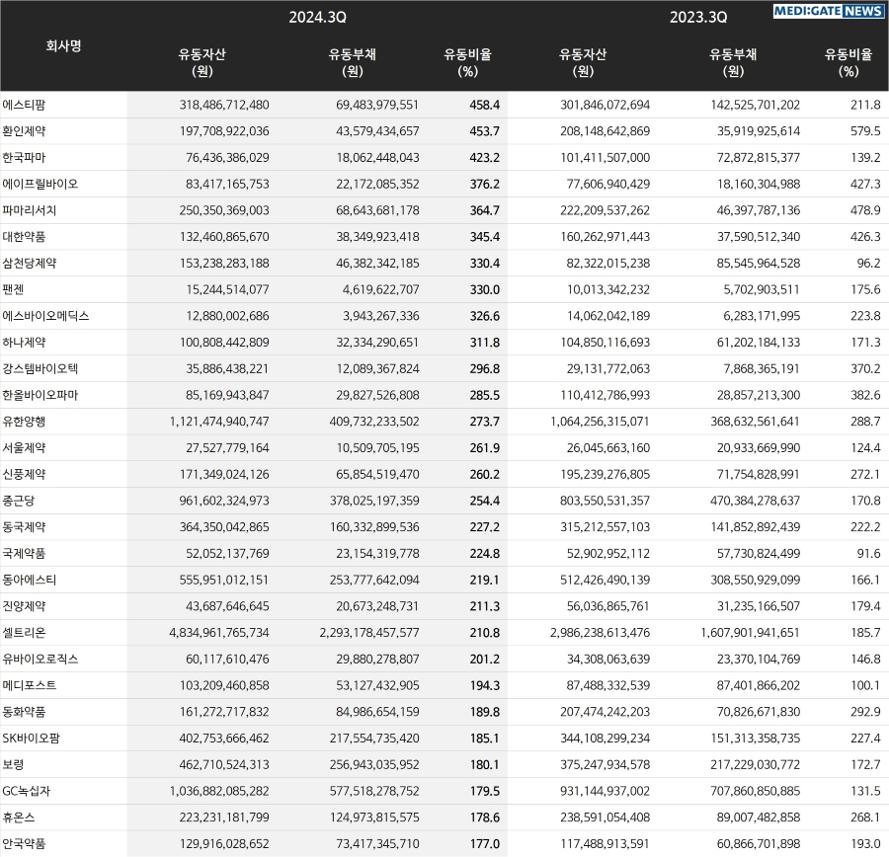Click company name GC녹십자
The image size is (889, 857).
(26, 791)
